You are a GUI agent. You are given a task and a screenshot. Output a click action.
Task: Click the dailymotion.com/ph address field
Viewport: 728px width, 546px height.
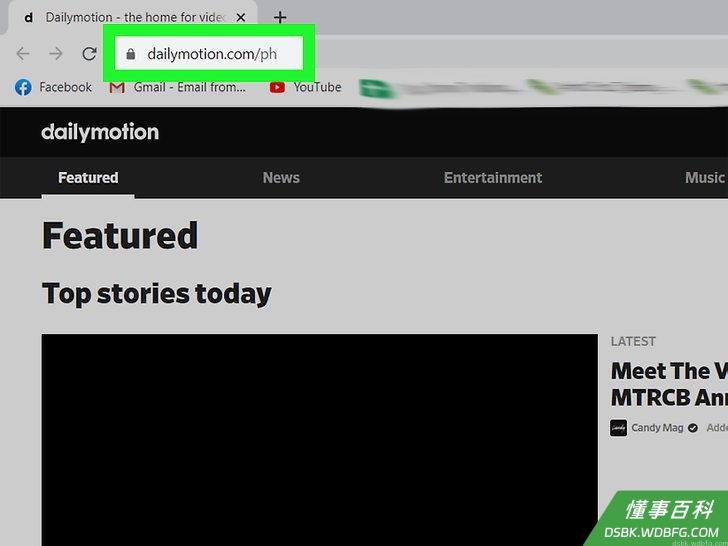(x=209, y=54)
